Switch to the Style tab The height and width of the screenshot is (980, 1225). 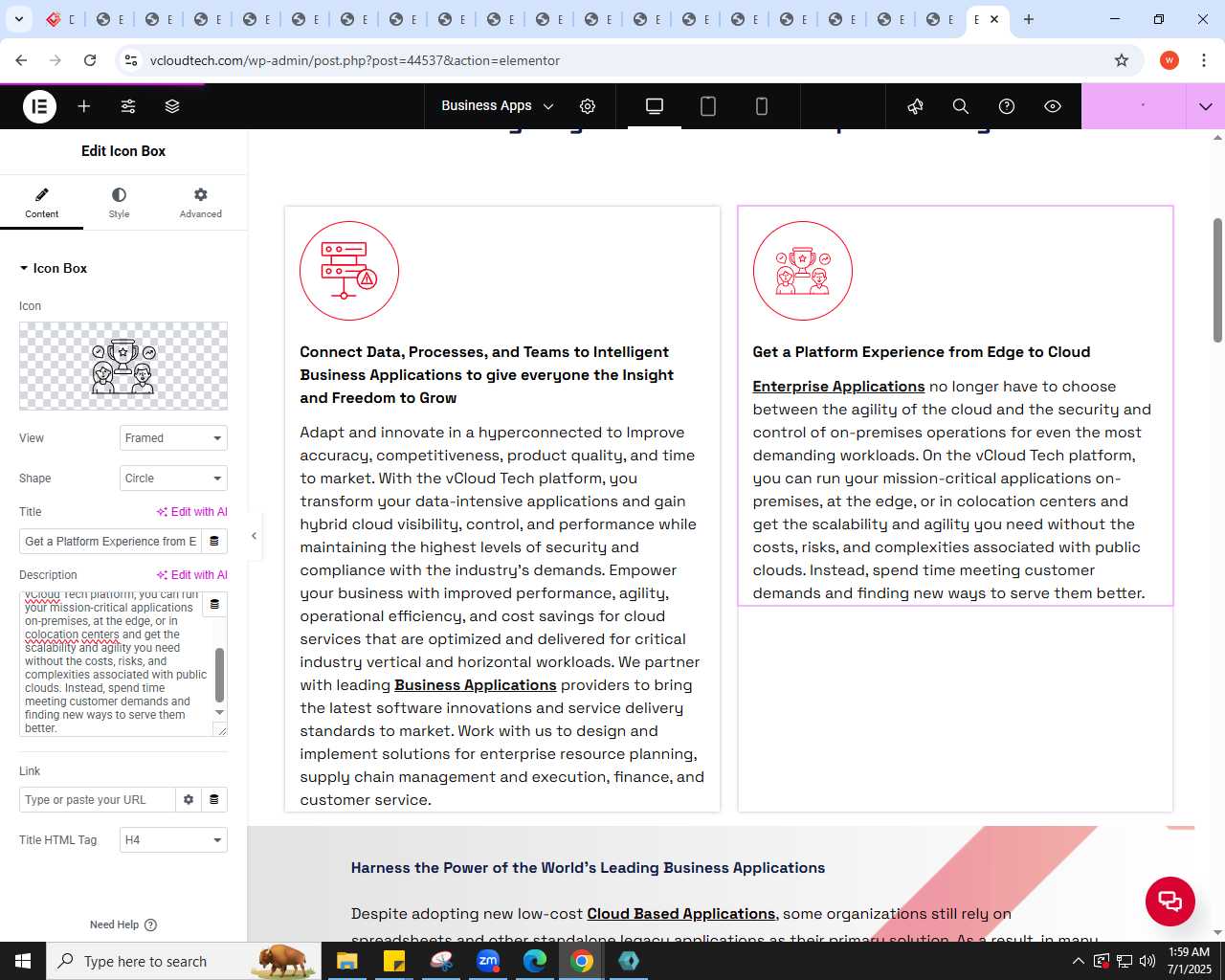click(x=119, y=203)
